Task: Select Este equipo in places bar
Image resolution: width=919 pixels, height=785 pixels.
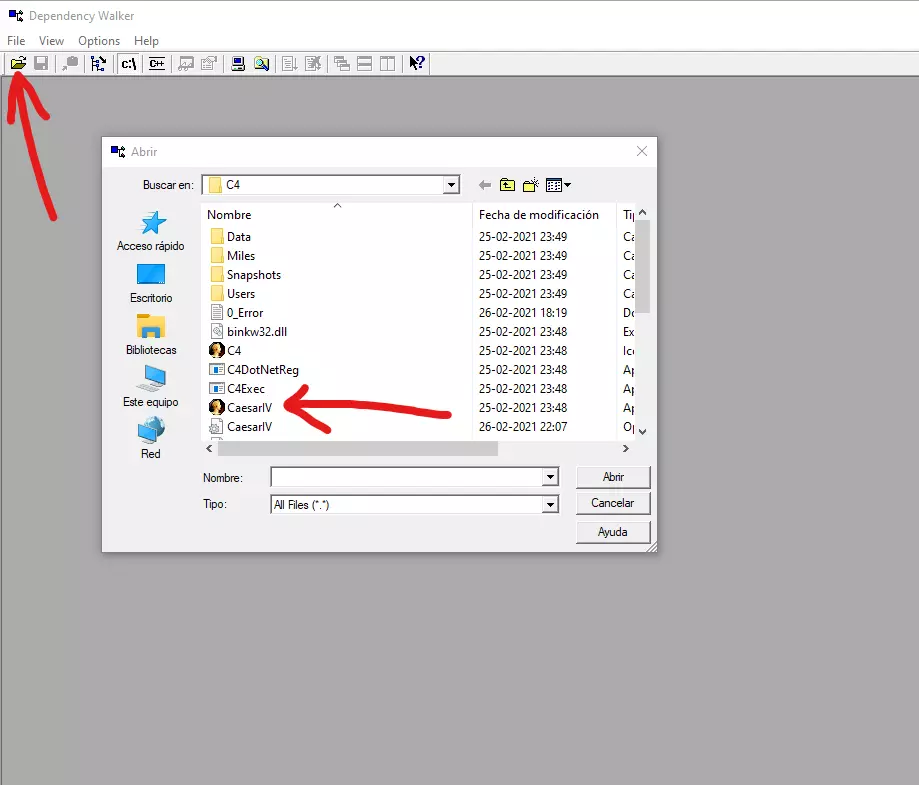Action: tap(151, 387)
